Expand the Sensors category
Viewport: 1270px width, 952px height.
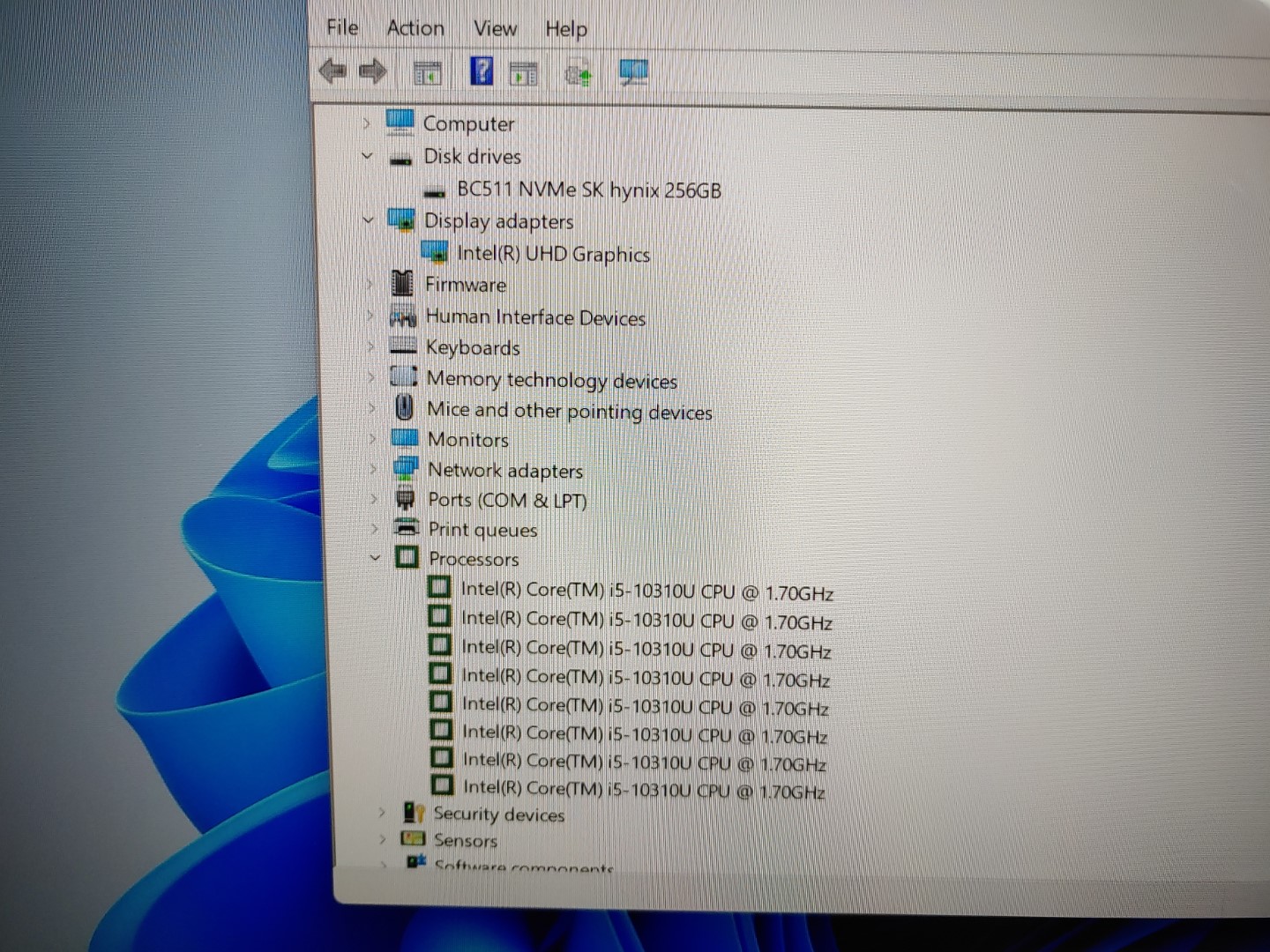[383, 839]
